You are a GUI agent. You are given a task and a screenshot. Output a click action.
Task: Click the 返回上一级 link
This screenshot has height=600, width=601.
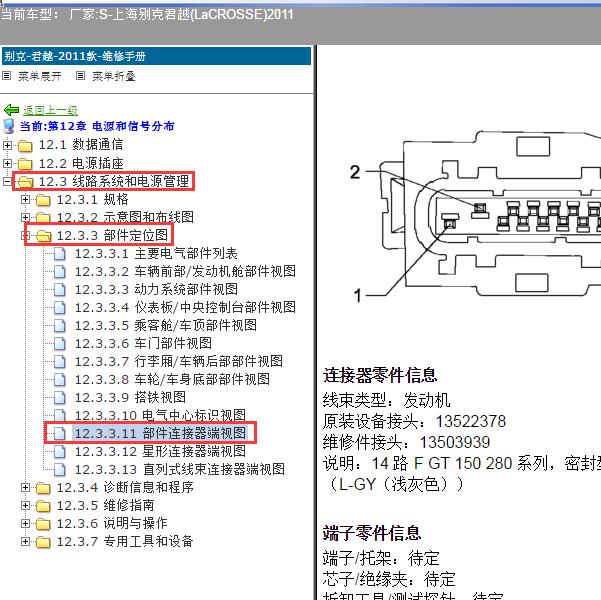[x=50, y=110]
